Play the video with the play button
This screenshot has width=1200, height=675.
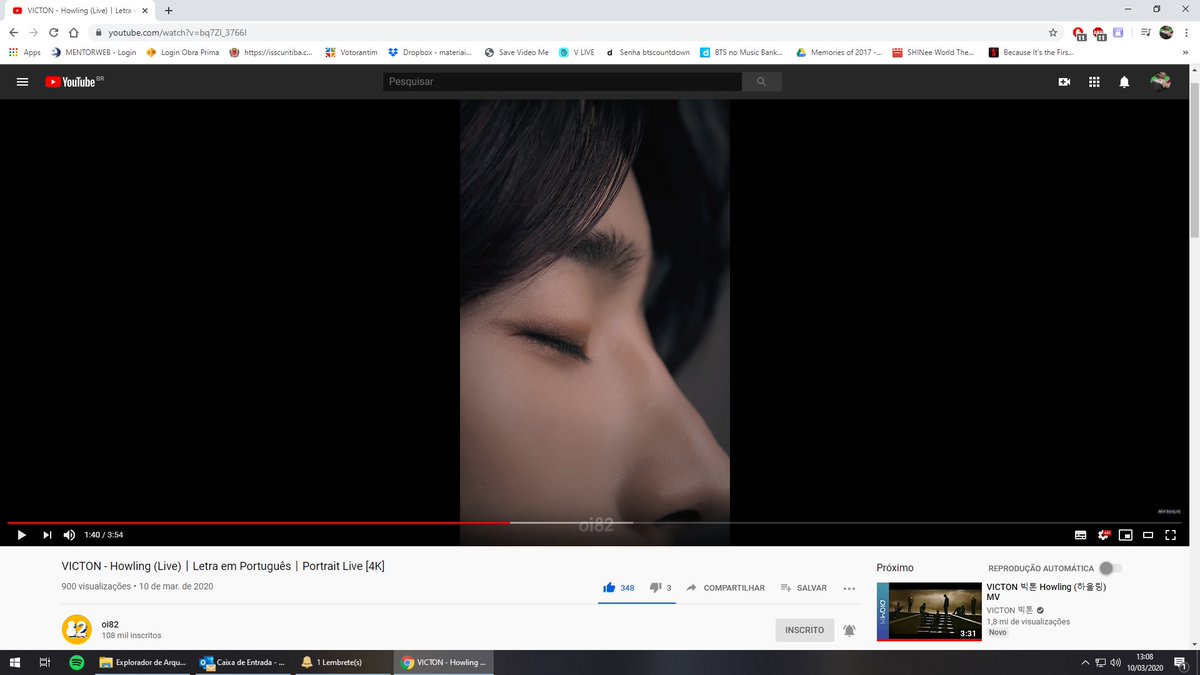pos(21,535)
